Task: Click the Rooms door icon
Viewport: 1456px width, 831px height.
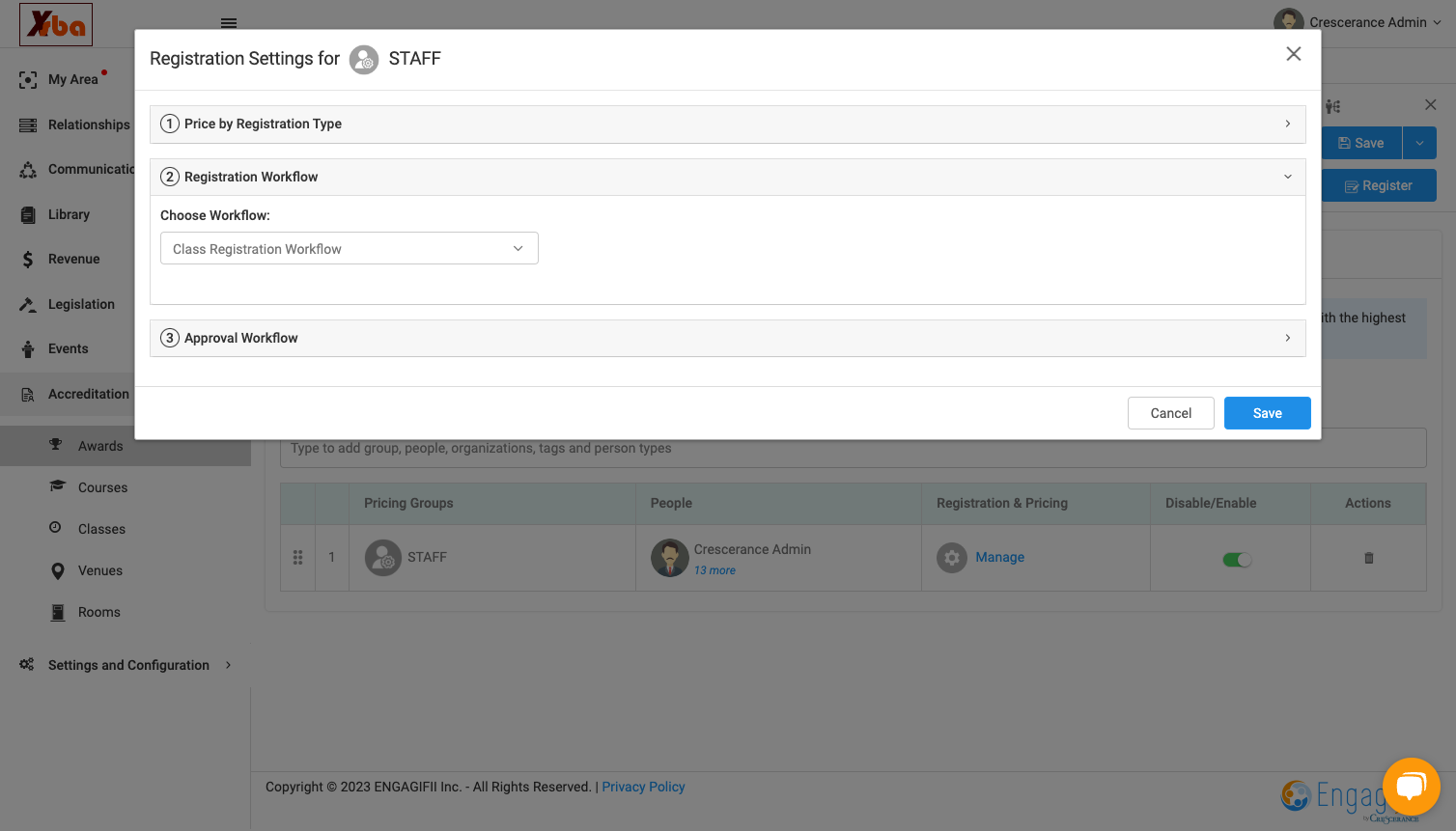Action: pyautogui.click(x=58, y=613)
